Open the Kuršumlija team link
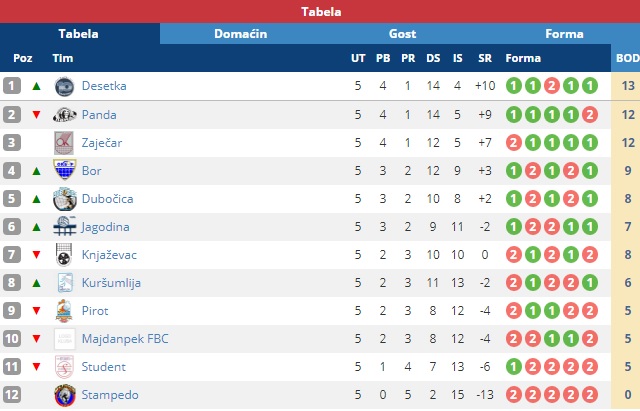This screenshot has height=411, width=640. click(111, 283)
